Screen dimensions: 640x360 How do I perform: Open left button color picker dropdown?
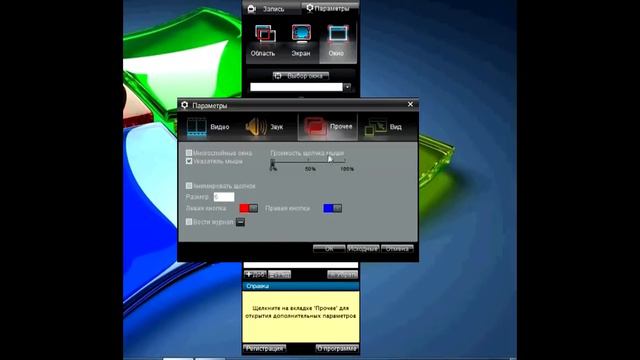(253, 208)
